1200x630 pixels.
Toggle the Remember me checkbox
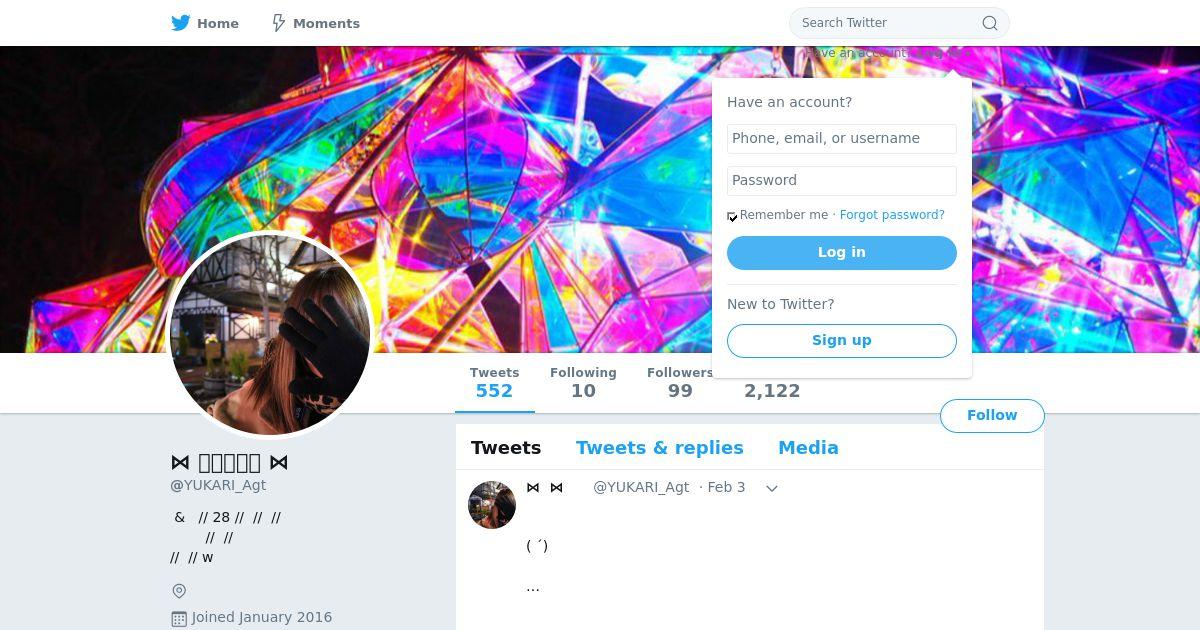coord(732,216)
